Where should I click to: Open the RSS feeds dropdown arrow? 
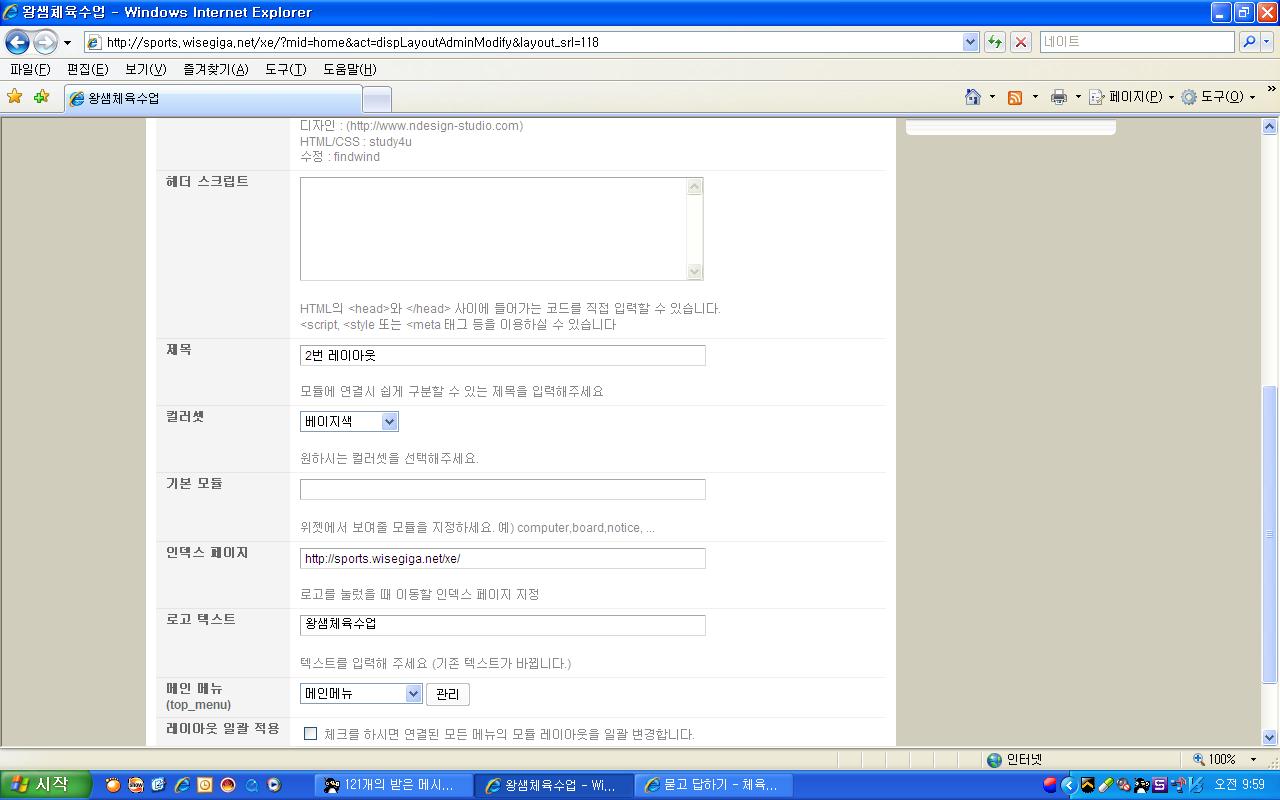coord(1035,97)
